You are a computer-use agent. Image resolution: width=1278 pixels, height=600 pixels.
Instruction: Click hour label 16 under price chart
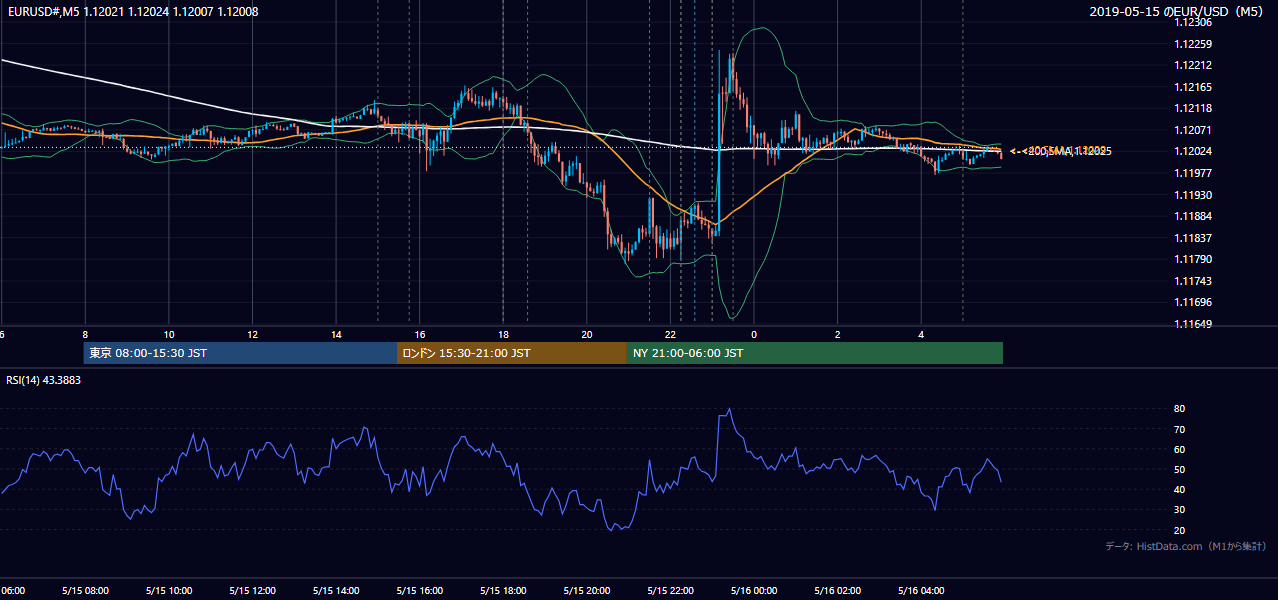coord(420,334)
